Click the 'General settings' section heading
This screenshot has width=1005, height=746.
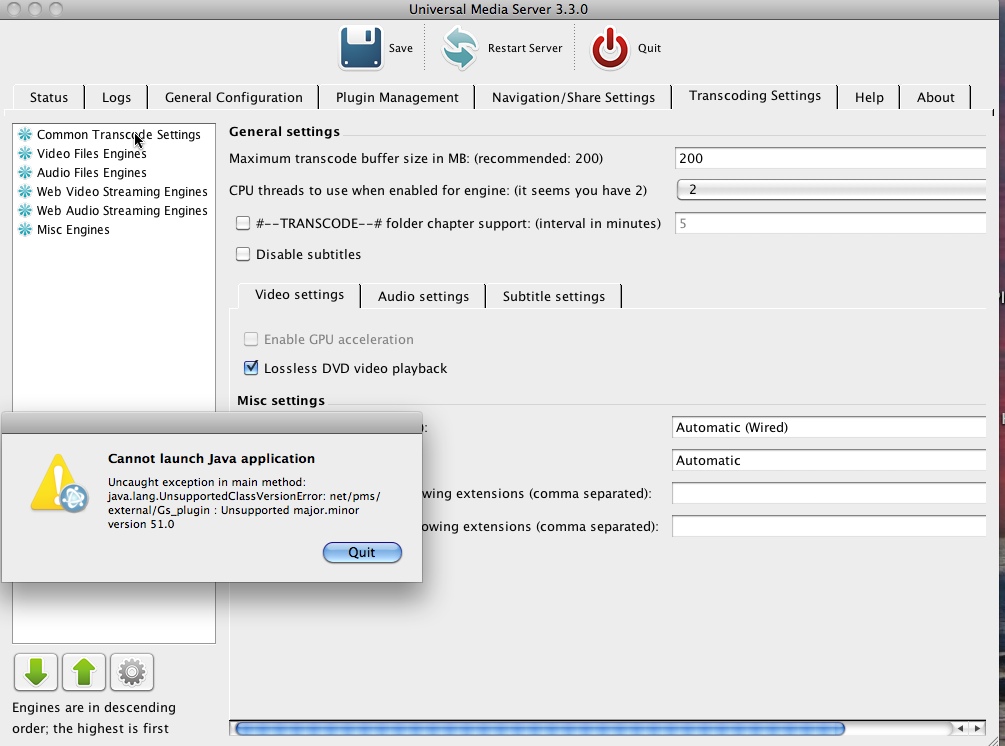tap(285, 131)
